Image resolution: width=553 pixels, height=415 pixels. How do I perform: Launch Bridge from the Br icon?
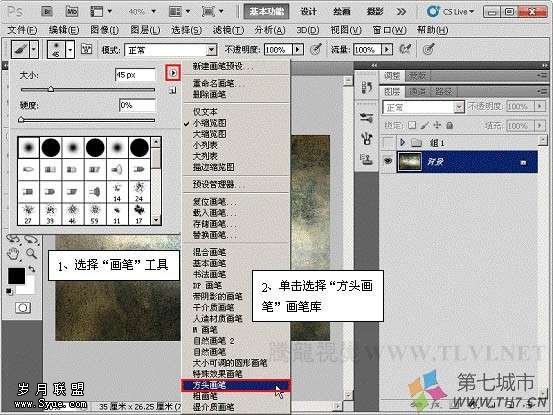pyautogui.click(x=47, y=12)
